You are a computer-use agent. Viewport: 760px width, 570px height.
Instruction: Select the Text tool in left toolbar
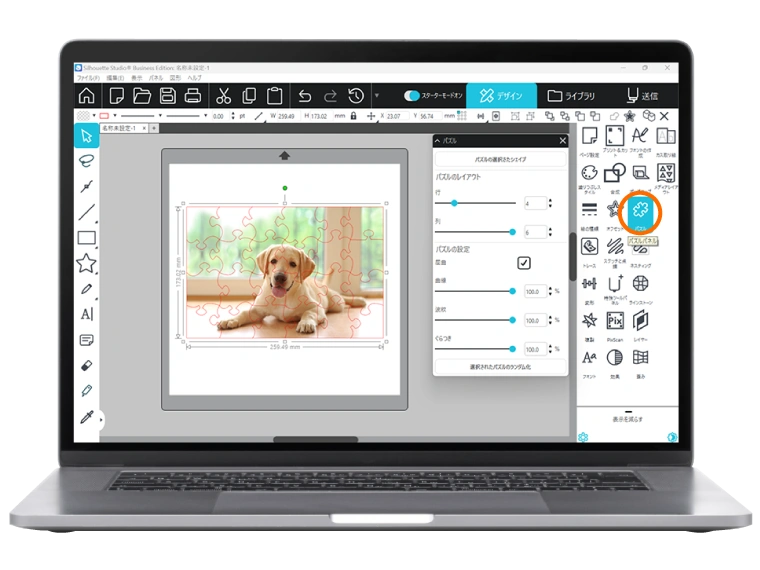(87, 314)
